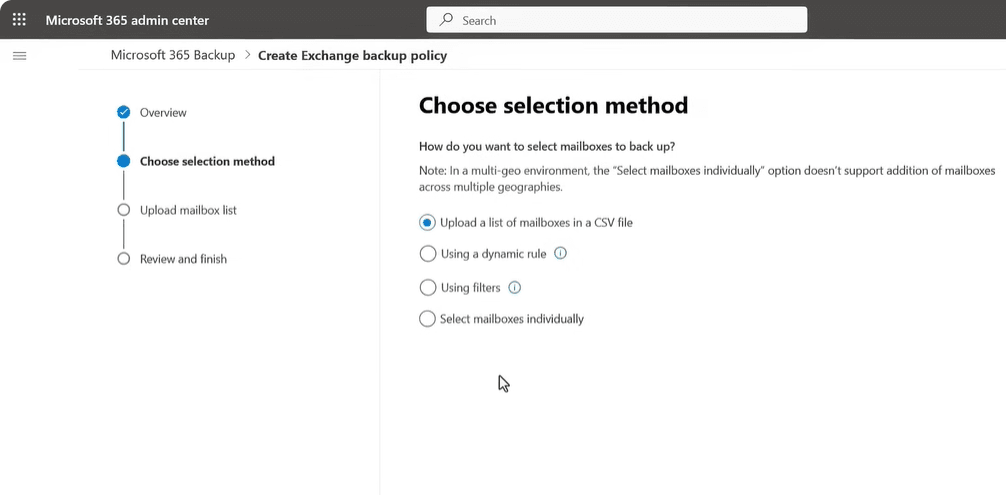Select Upload a list of mailboxes in CSV
This screenshot has width=1006, height=495.
[x=428, y=223]
